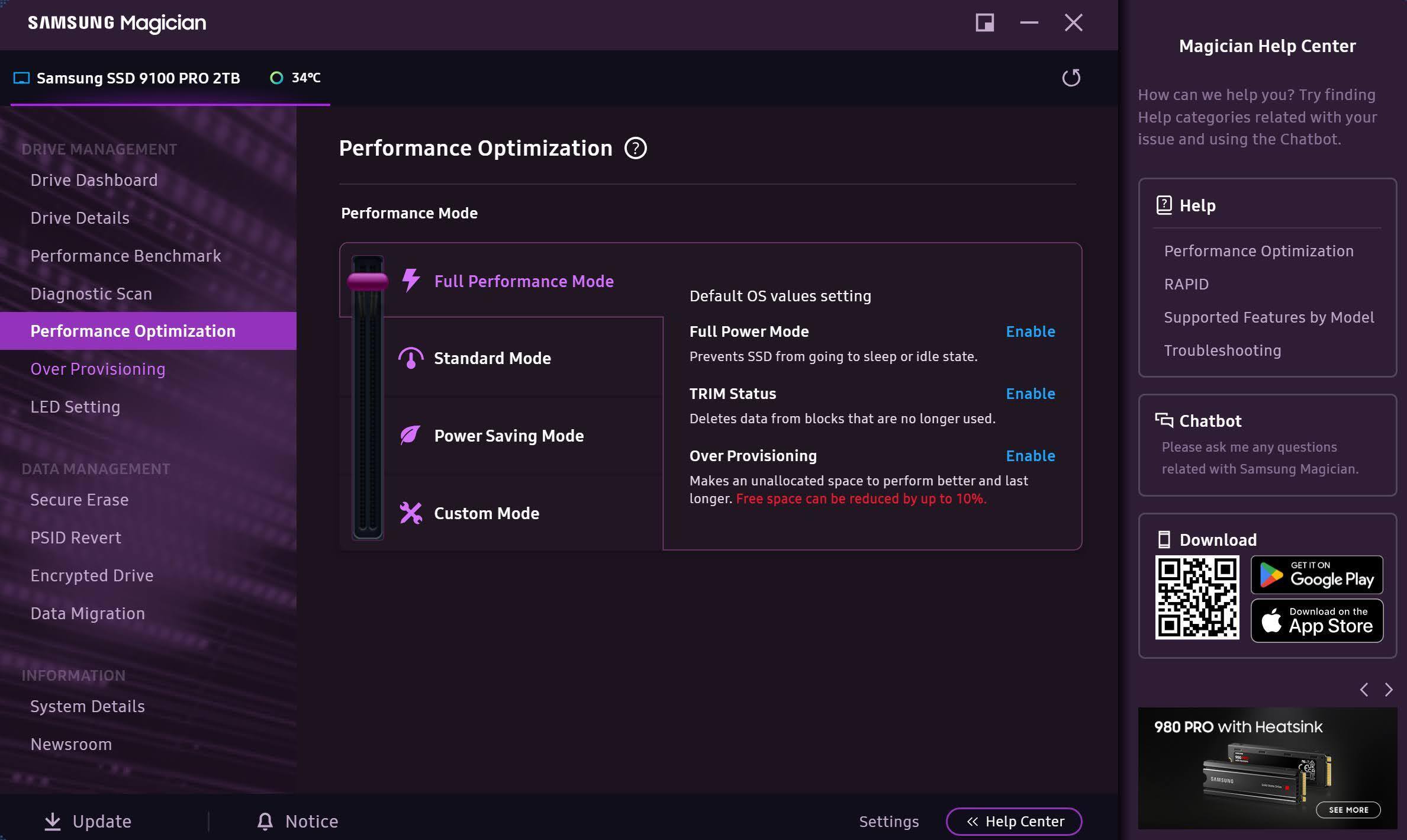Enable TRIM Status
This screenshot has height=840, width=1407.
(1030, 394)
